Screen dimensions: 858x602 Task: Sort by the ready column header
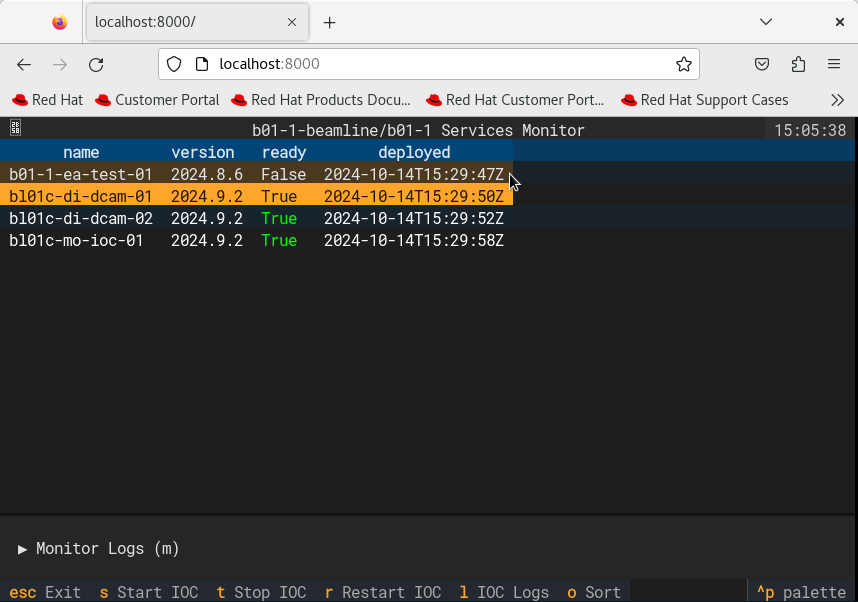point(284,152)
